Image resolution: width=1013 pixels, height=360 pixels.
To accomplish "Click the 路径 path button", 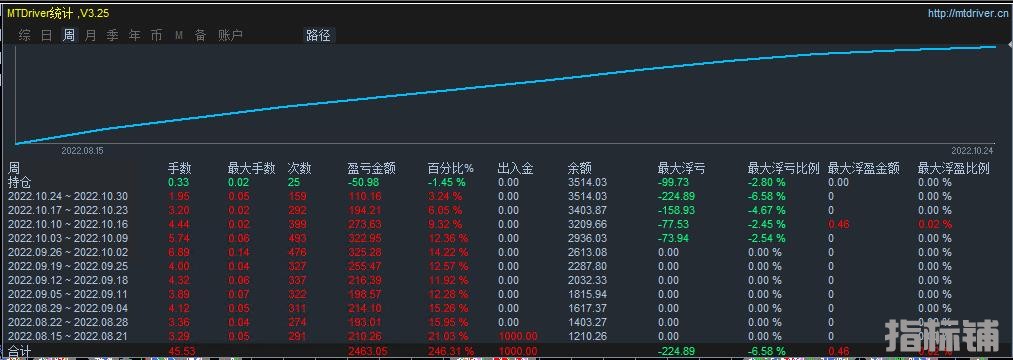I will click(x=319, y=36).
